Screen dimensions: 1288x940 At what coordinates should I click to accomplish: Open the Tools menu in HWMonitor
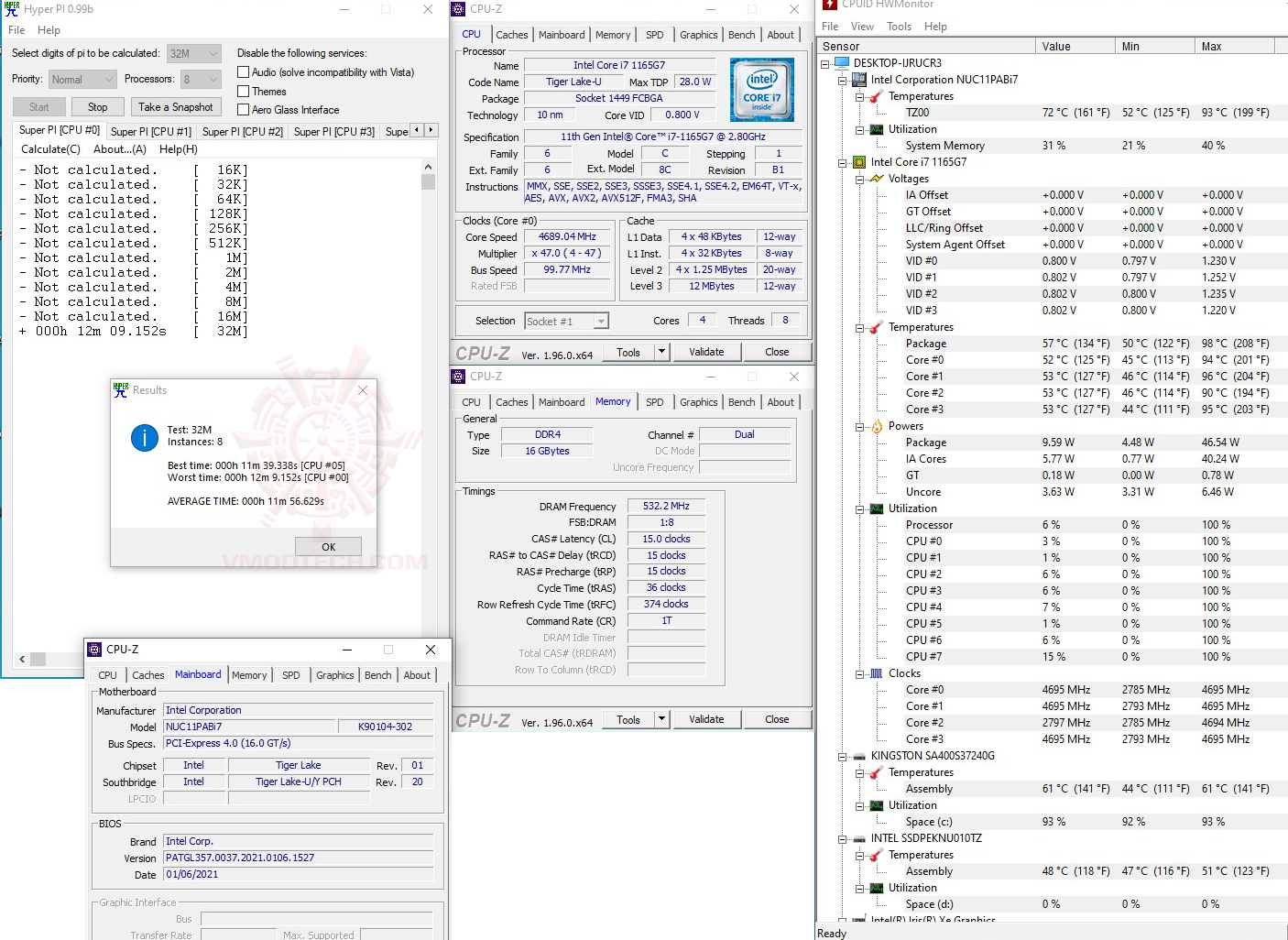(x=899, y=27)
